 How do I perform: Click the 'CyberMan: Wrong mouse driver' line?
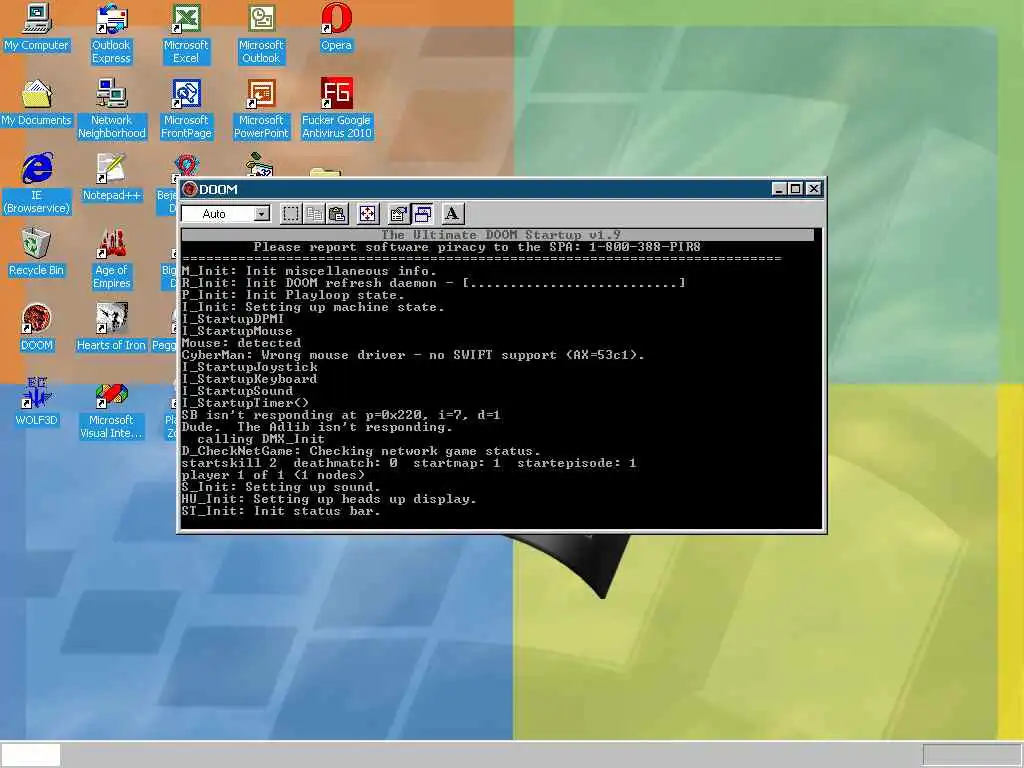click(413, 355)
